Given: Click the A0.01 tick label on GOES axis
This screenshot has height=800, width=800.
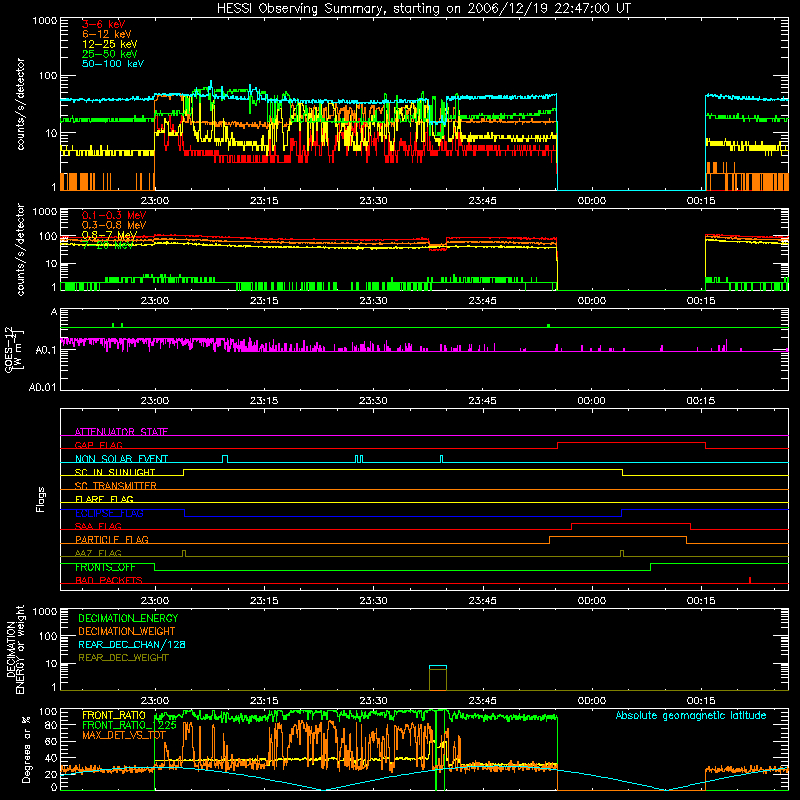Looking at the screenshot, I should coord(43,387).
